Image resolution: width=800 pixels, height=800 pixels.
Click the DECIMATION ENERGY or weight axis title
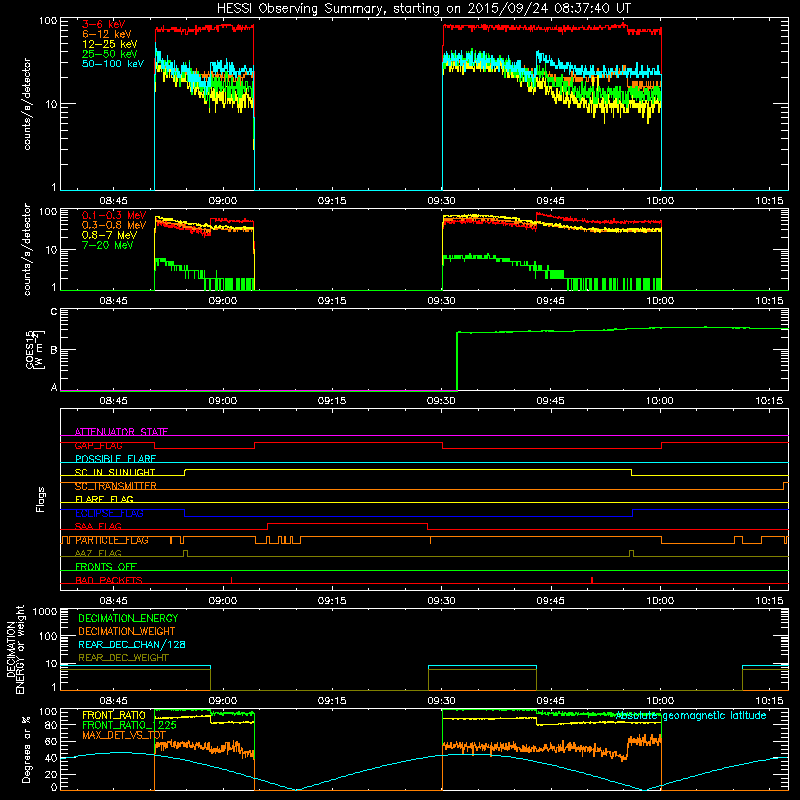pos(15,649)
